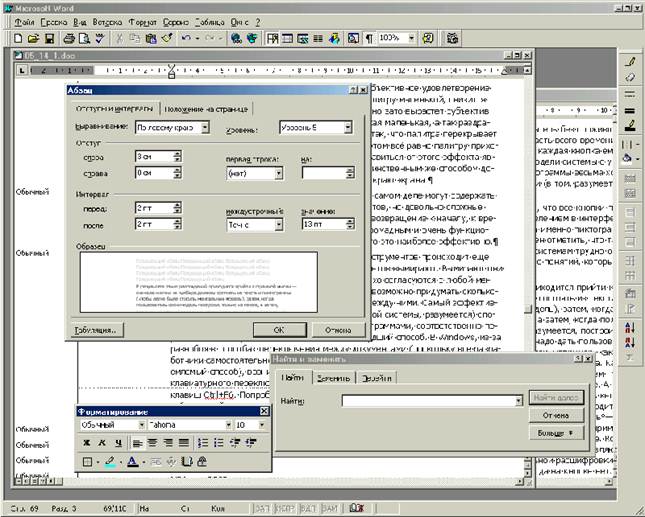Open the font name dropdown showing Tahoma
Screen dimensions: 645x517
point(226,424)
